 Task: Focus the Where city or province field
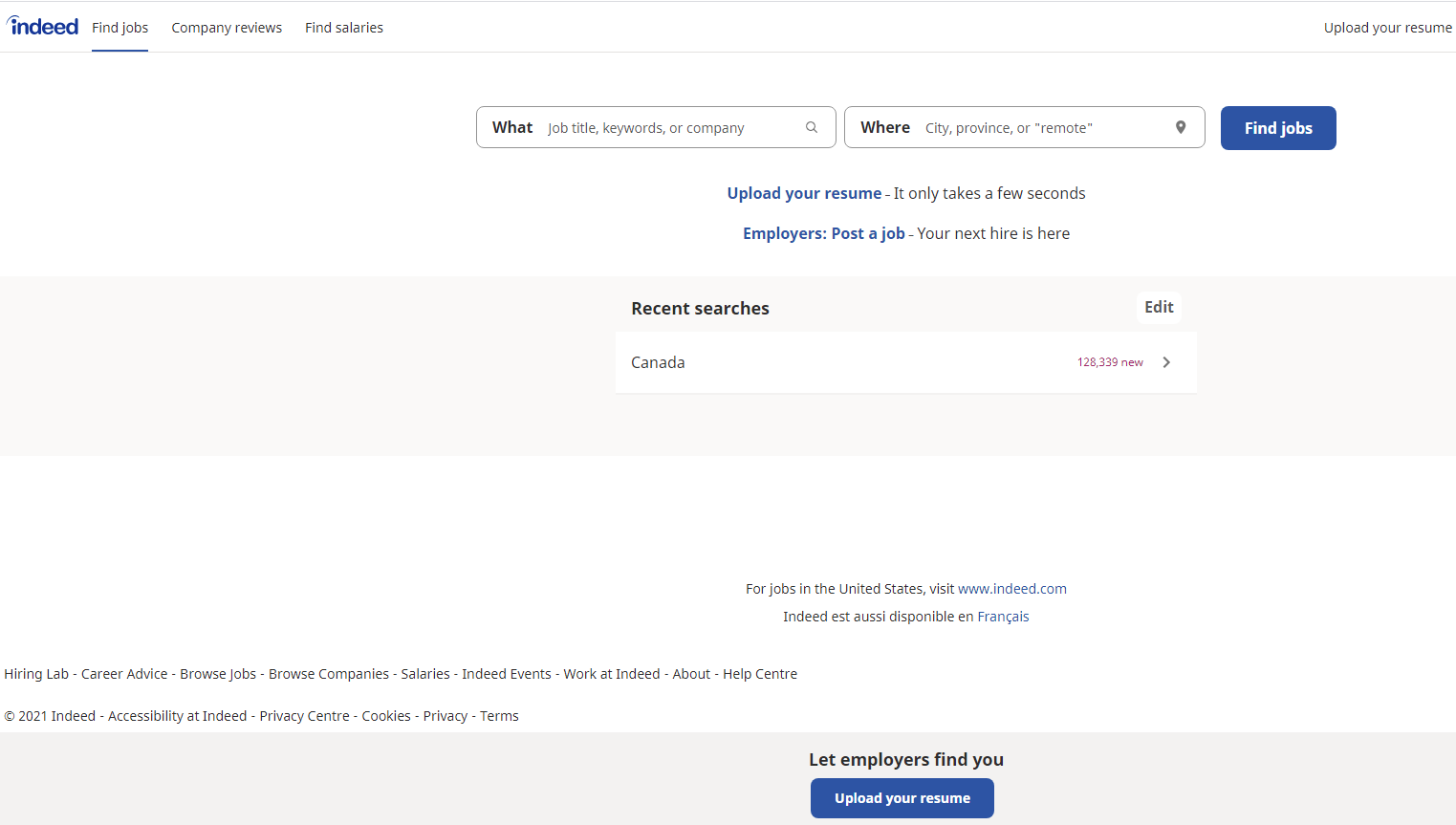pos(1042,128)
